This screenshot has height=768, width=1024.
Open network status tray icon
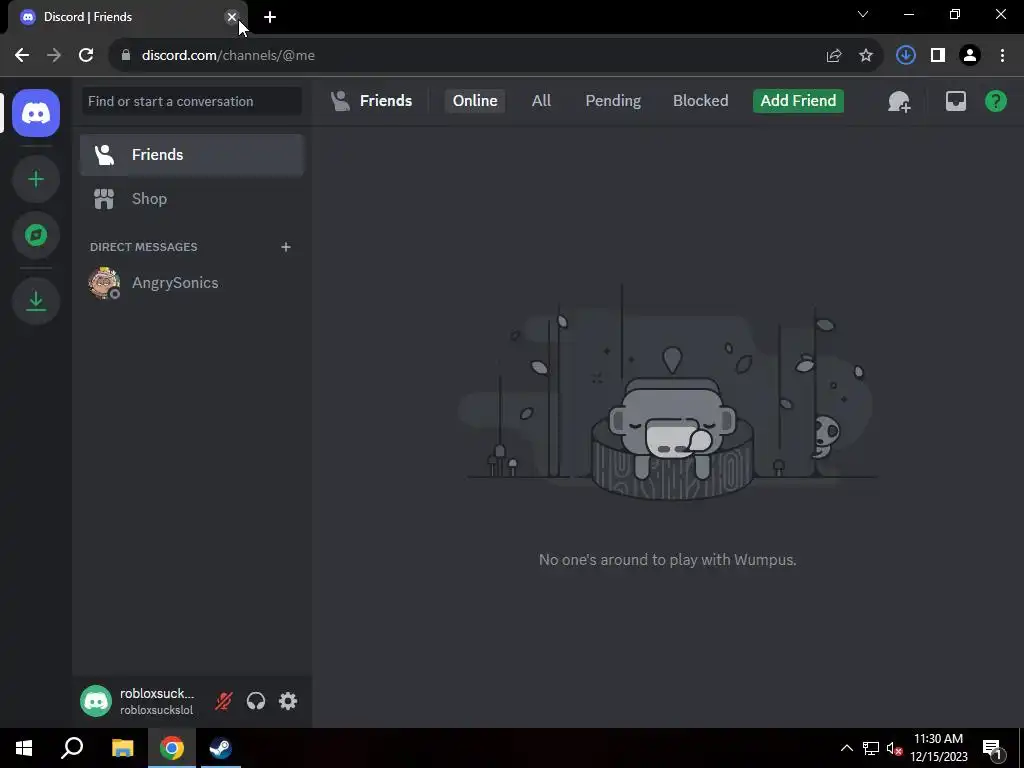point(871,748)
